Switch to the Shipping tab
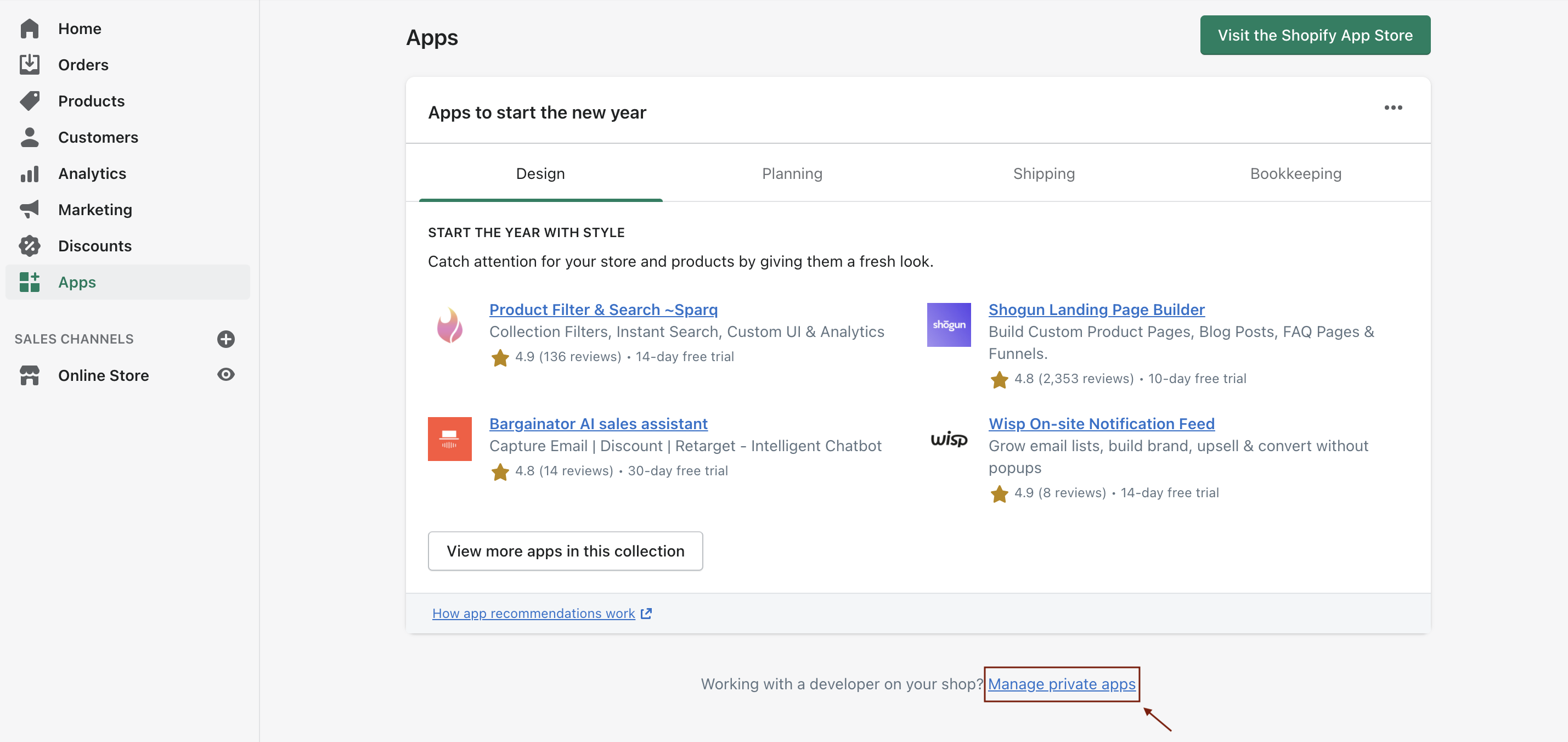The image size is (1568, 742). point(1044,173)
